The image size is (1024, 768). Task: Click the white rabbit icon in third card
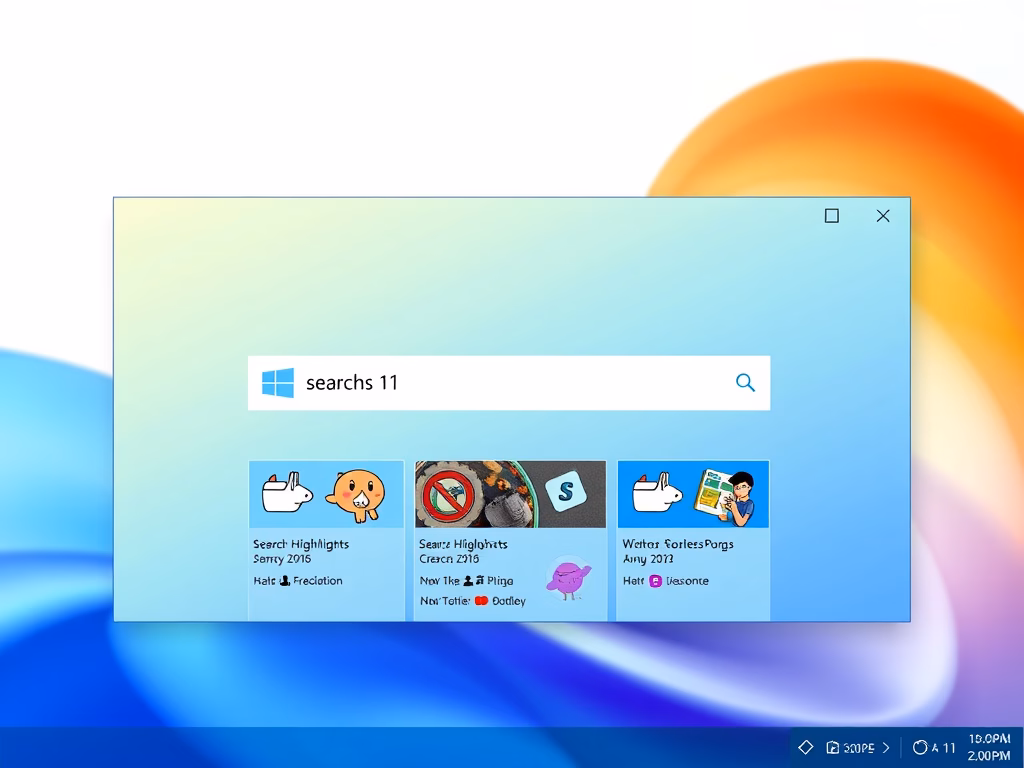click(655, 491)
